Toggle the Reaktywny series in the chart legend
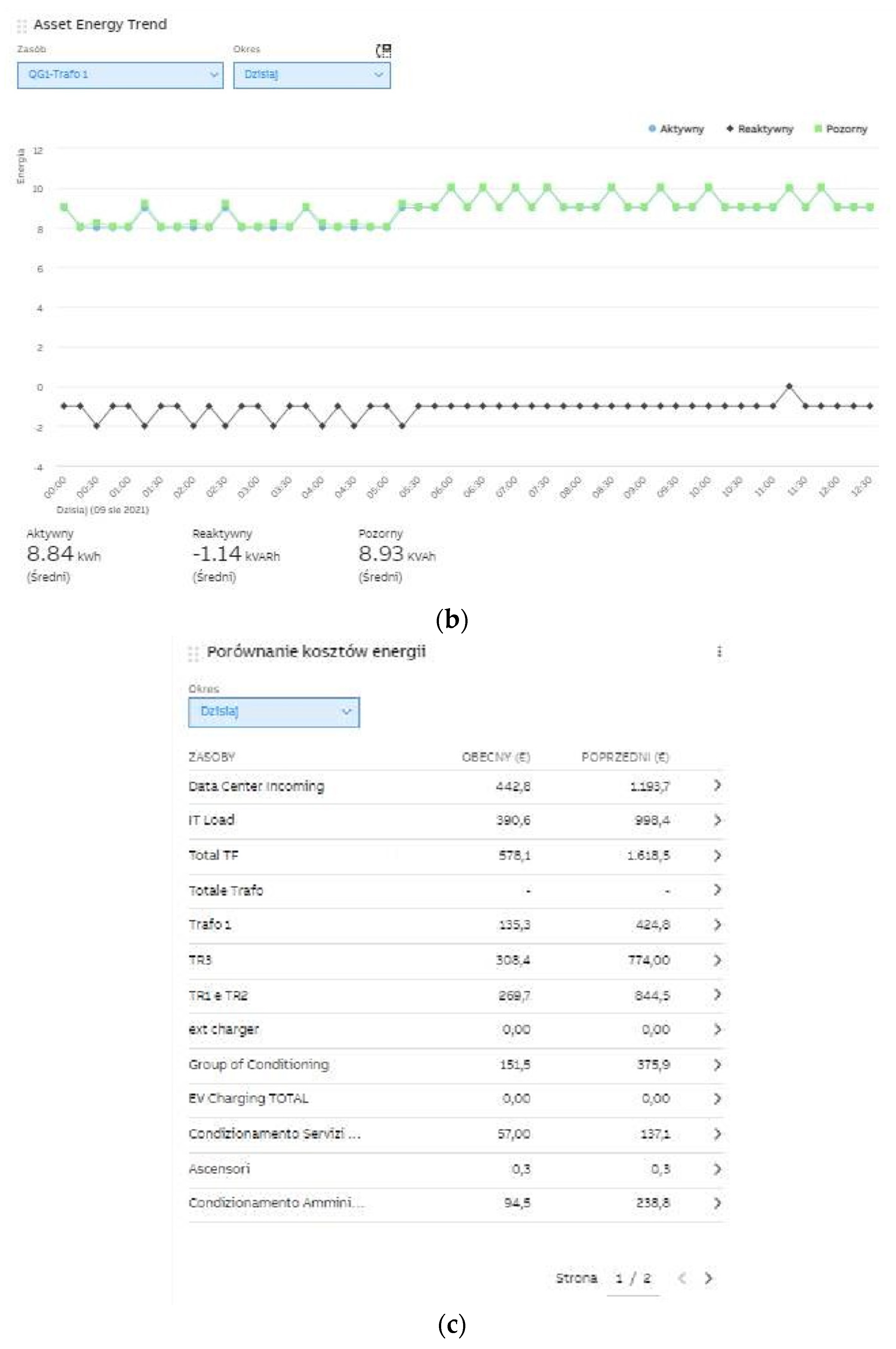This screenshot has width=896, height=1349. 759,129
